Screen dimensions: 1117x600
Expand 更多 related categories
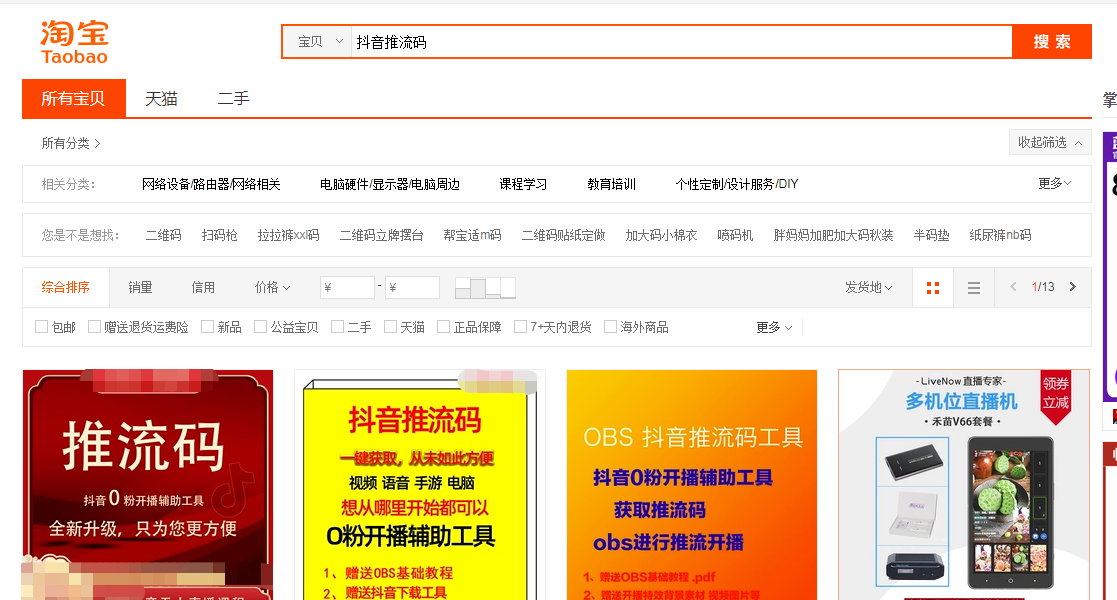(x=1054, y=184)
